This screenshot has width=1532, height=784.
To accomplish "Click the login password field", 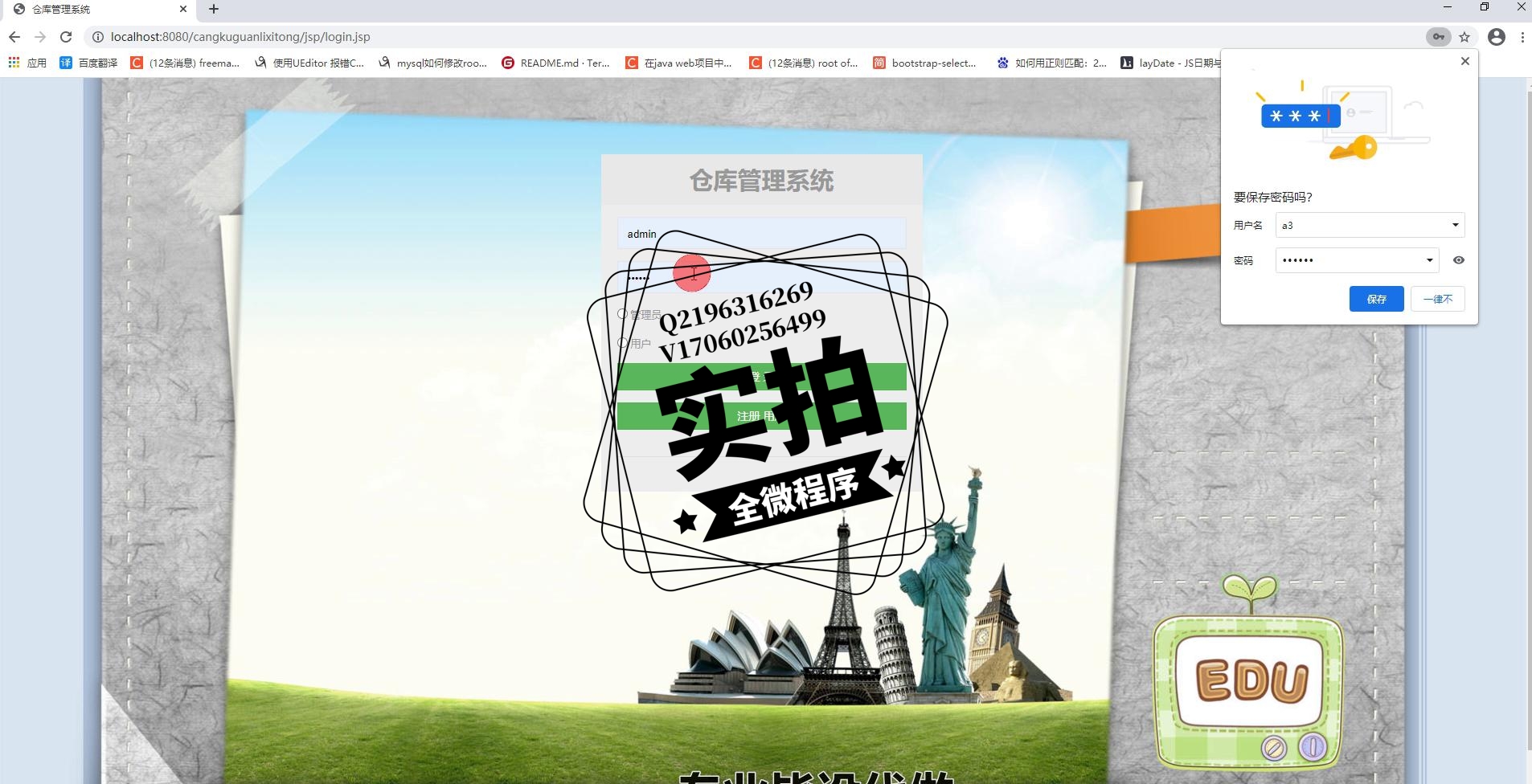I will pyautogui.click(x=761, y=277).
